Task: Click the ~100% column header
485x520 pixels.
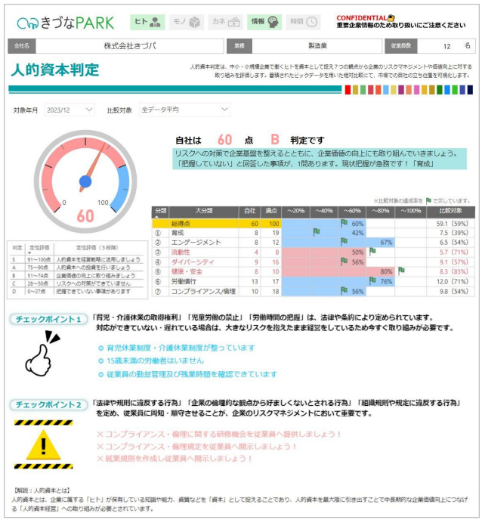Action: coord(411,211)
